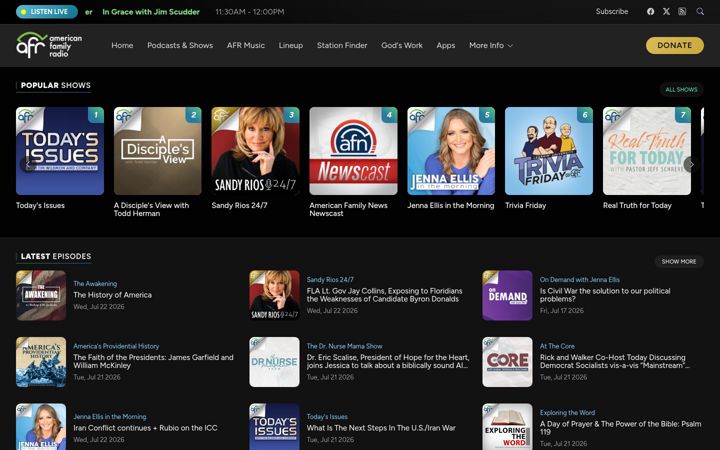Open Trivia Friday show artwork

[x=549, y=151]
